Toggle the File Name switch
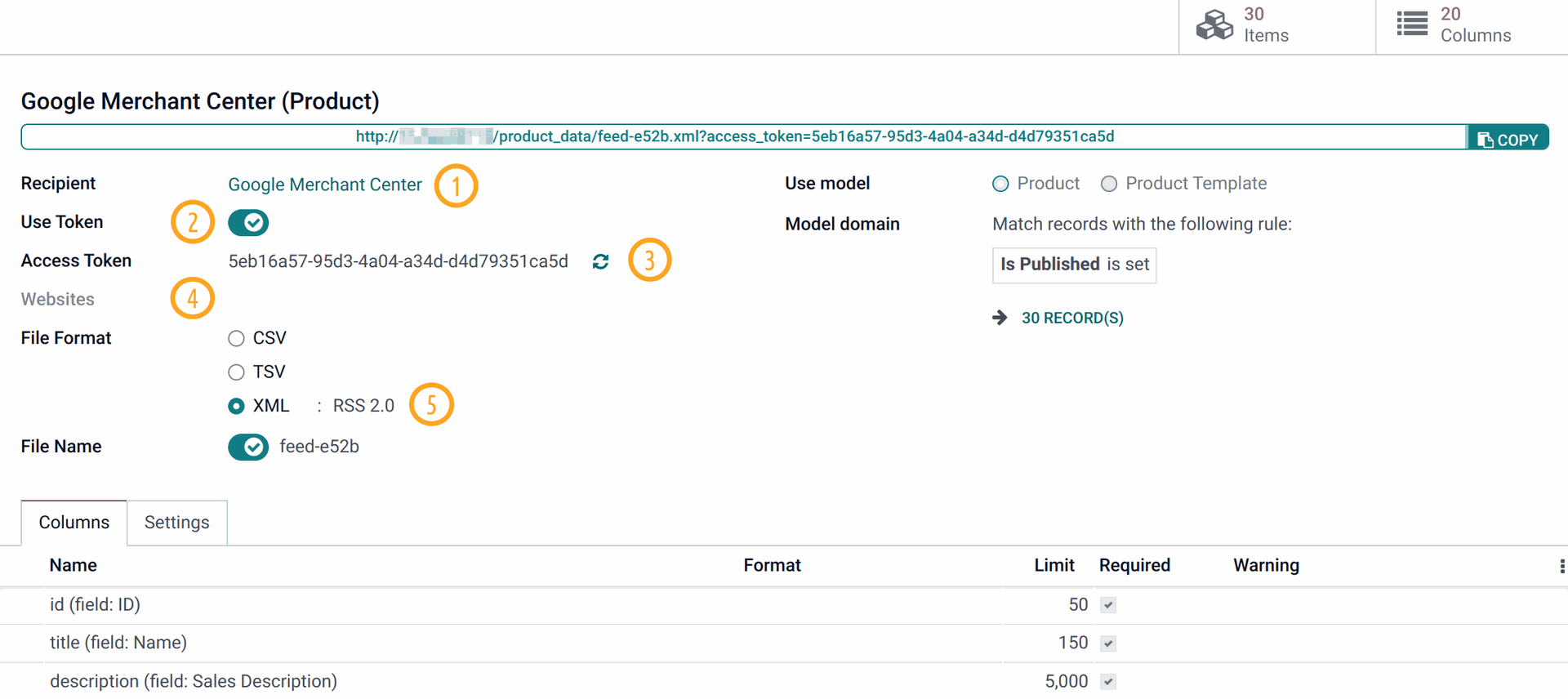The width and height of the screenshot is (1568, 699). 248,447
